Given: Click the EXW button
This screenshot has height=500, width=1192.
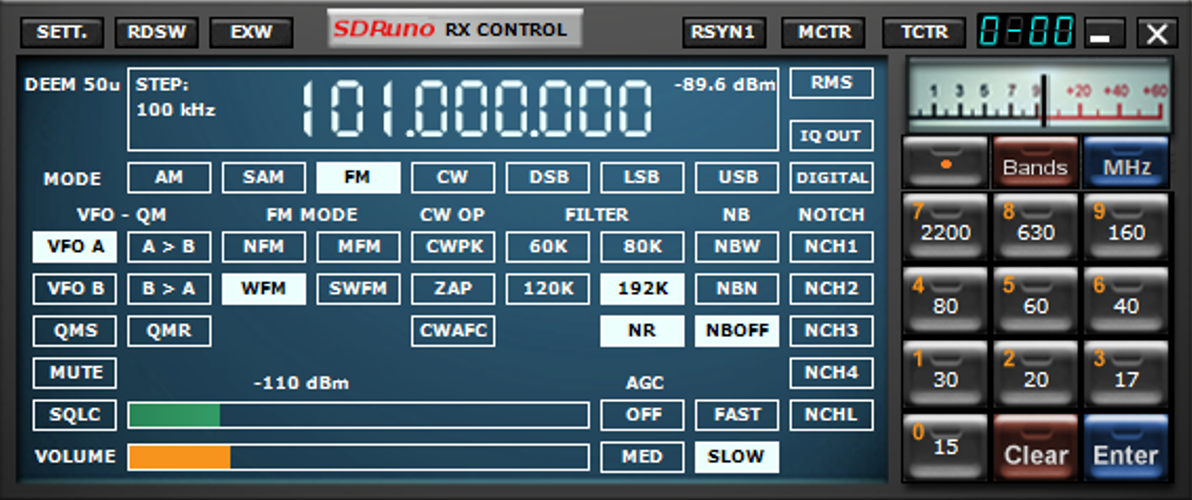Looking at the screenshot, I should [x=252, y=33].
